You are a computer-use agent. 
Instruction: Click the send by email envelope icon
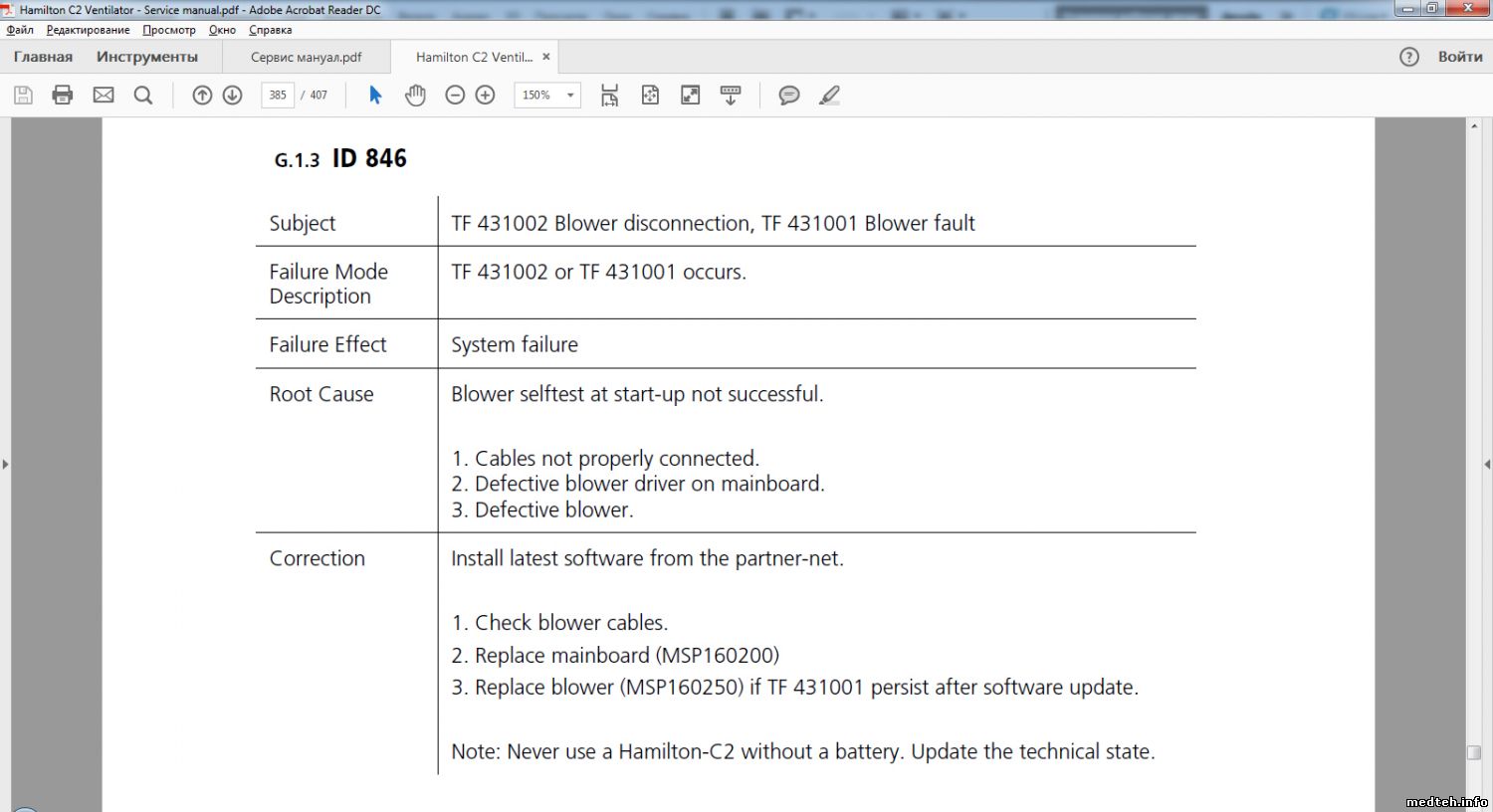[x=104, y=96]
